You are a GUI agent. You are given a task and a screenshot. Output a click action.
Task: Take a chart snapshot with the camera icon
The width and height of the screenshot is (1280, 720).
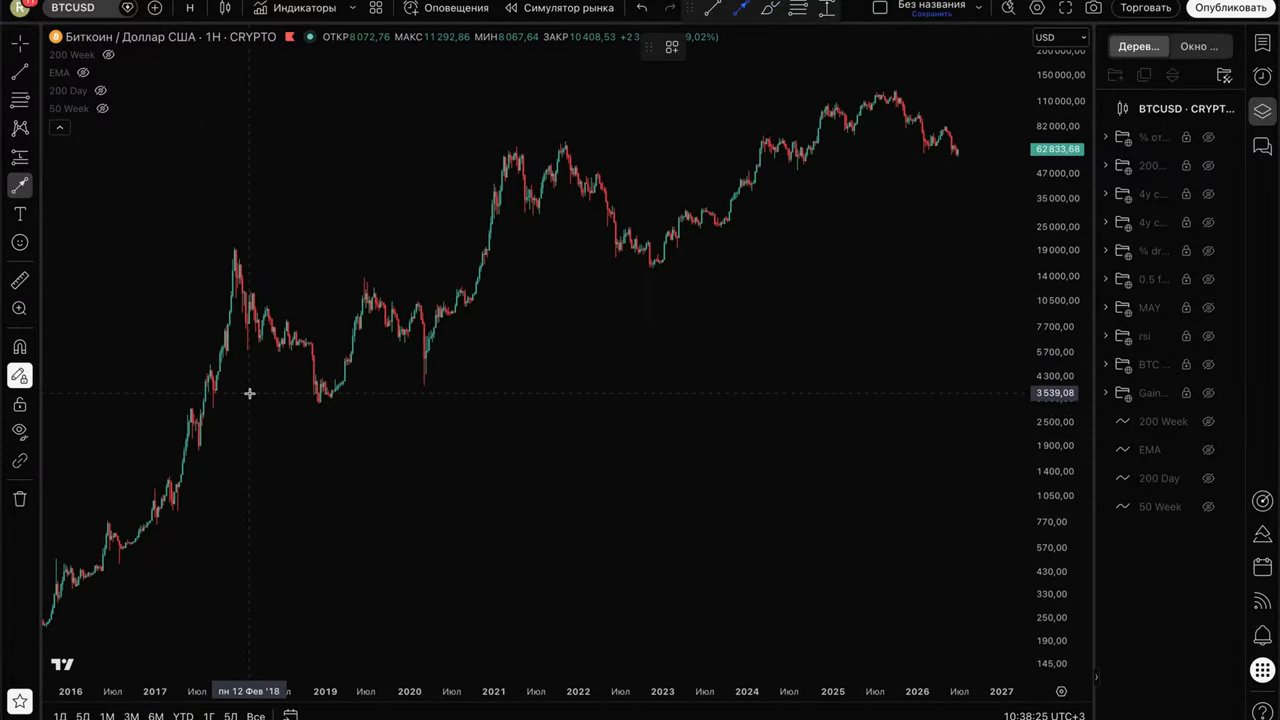click(x=1093, y=8)
